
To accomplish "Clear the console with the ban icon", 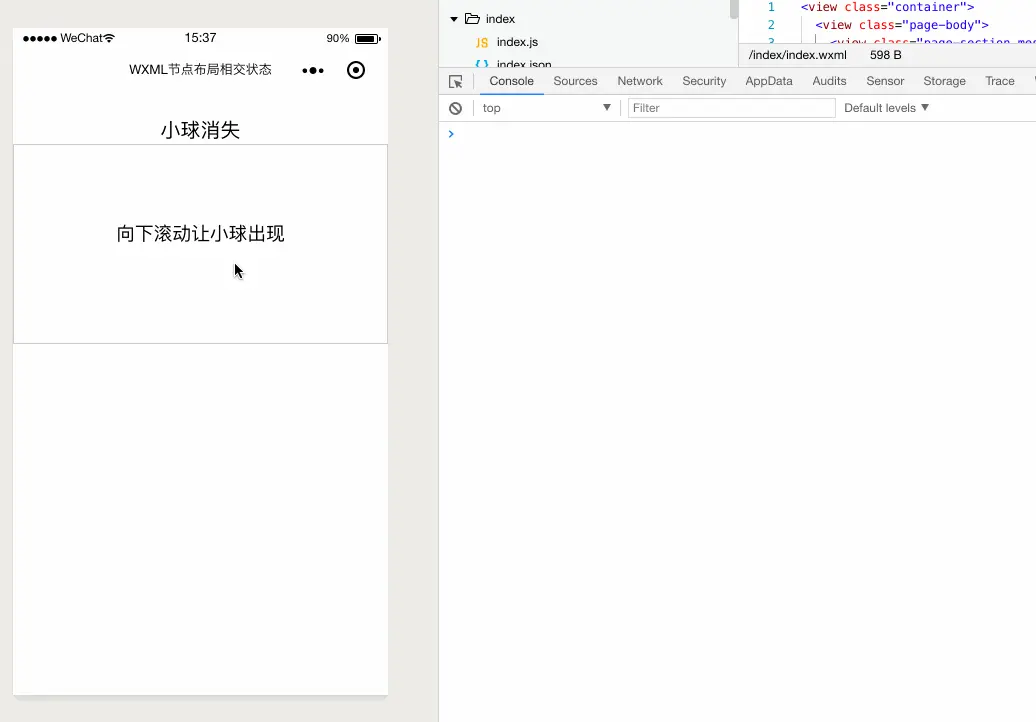I will coord(456,107).
